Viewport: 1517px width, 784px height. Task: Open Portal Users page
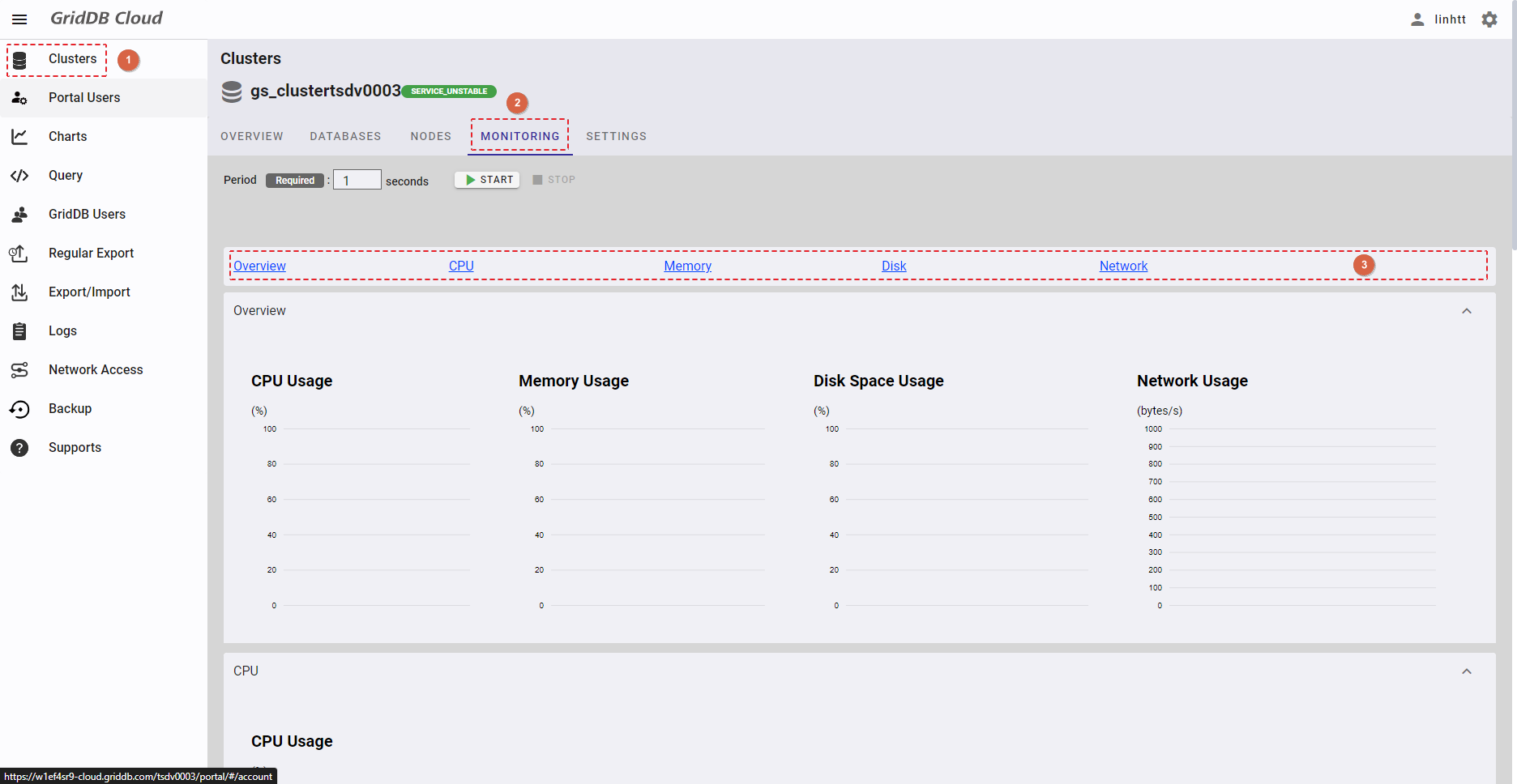(84, 98)
